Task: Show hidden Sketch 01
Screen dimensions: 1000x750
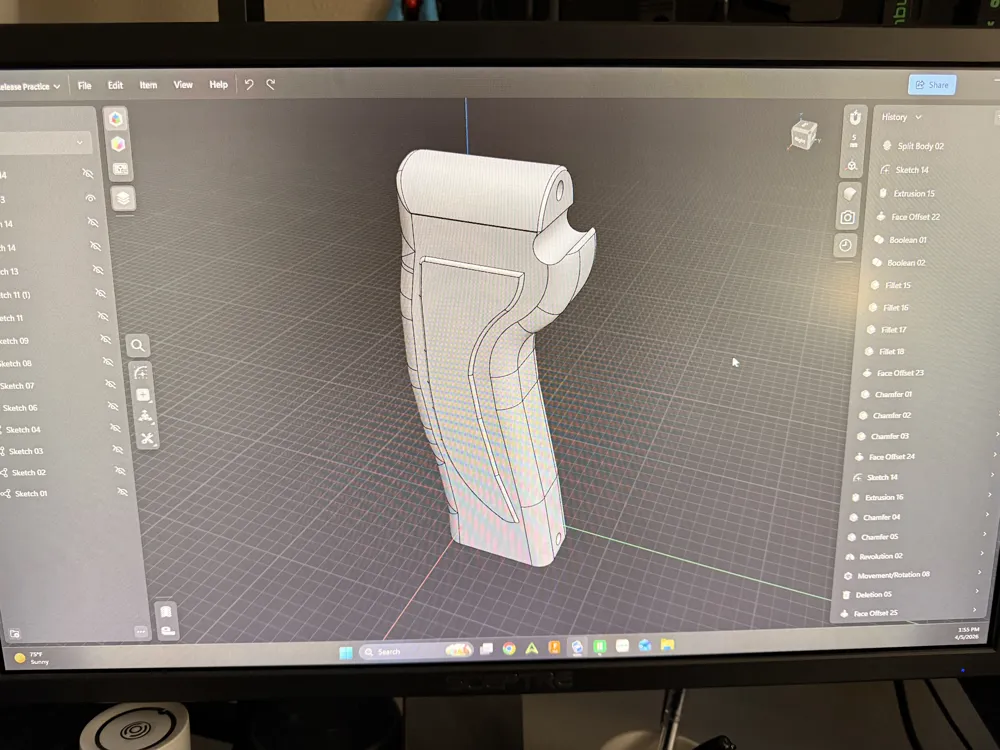Action: (x=122, y=492)
